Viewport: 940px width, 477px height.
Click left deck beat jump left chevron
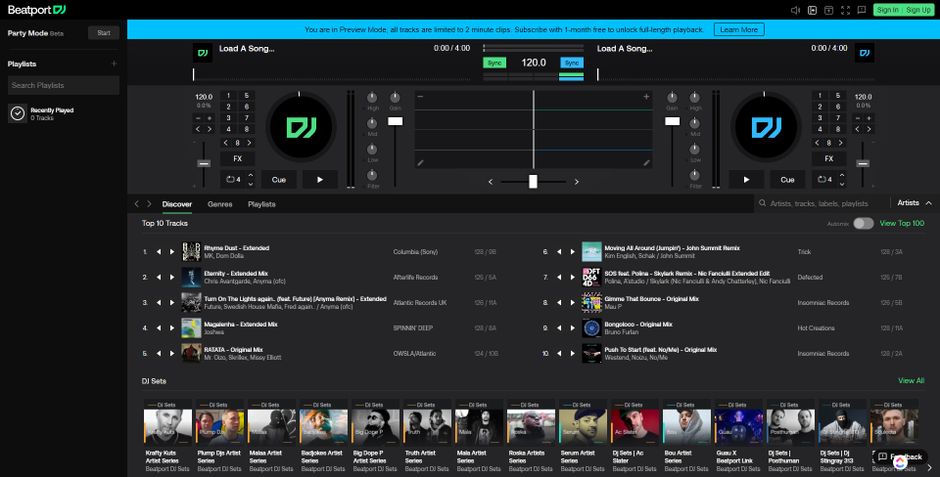(x=225, y=143)
